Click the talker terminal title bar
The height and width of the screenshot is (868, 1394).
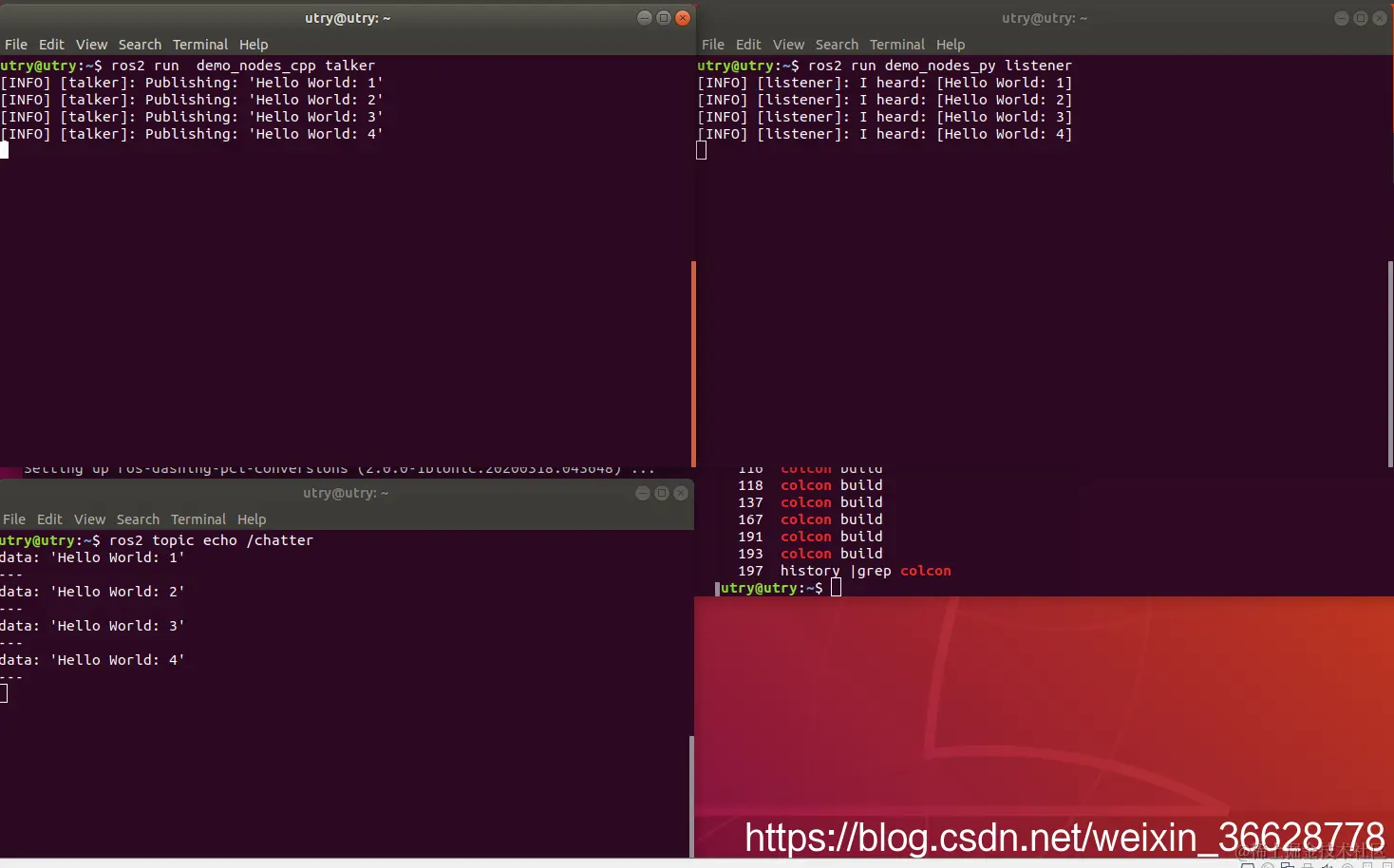click(x=348, y=18)
